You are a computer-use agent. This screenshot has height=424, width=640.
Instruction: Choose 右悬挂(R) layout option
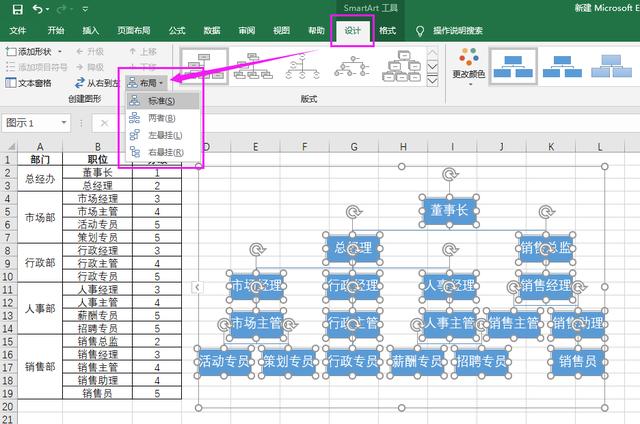[x=163, y=152]
